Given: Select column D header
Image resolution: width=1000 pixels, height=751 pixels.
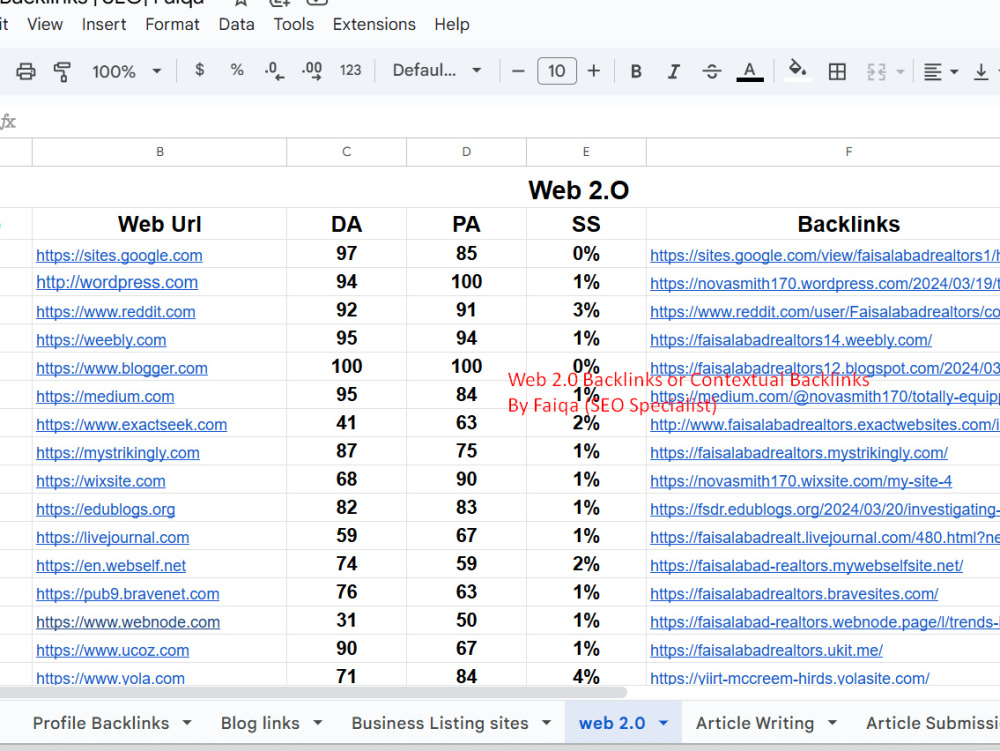Looking at the screenshot, I should click(x=466, y=152).
